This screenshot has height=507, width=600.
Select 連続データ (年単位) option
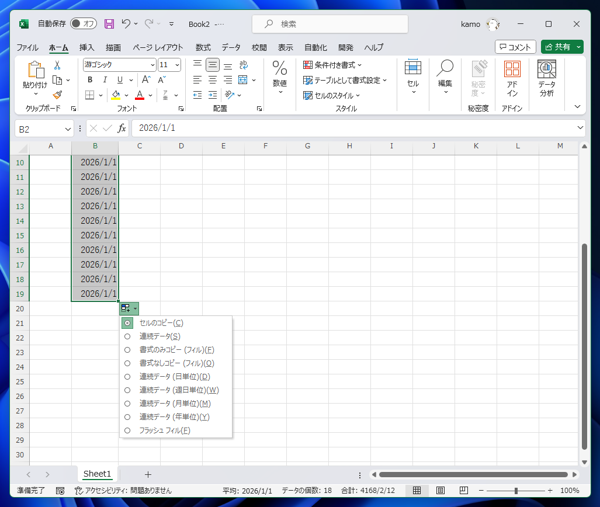[174, 417]
